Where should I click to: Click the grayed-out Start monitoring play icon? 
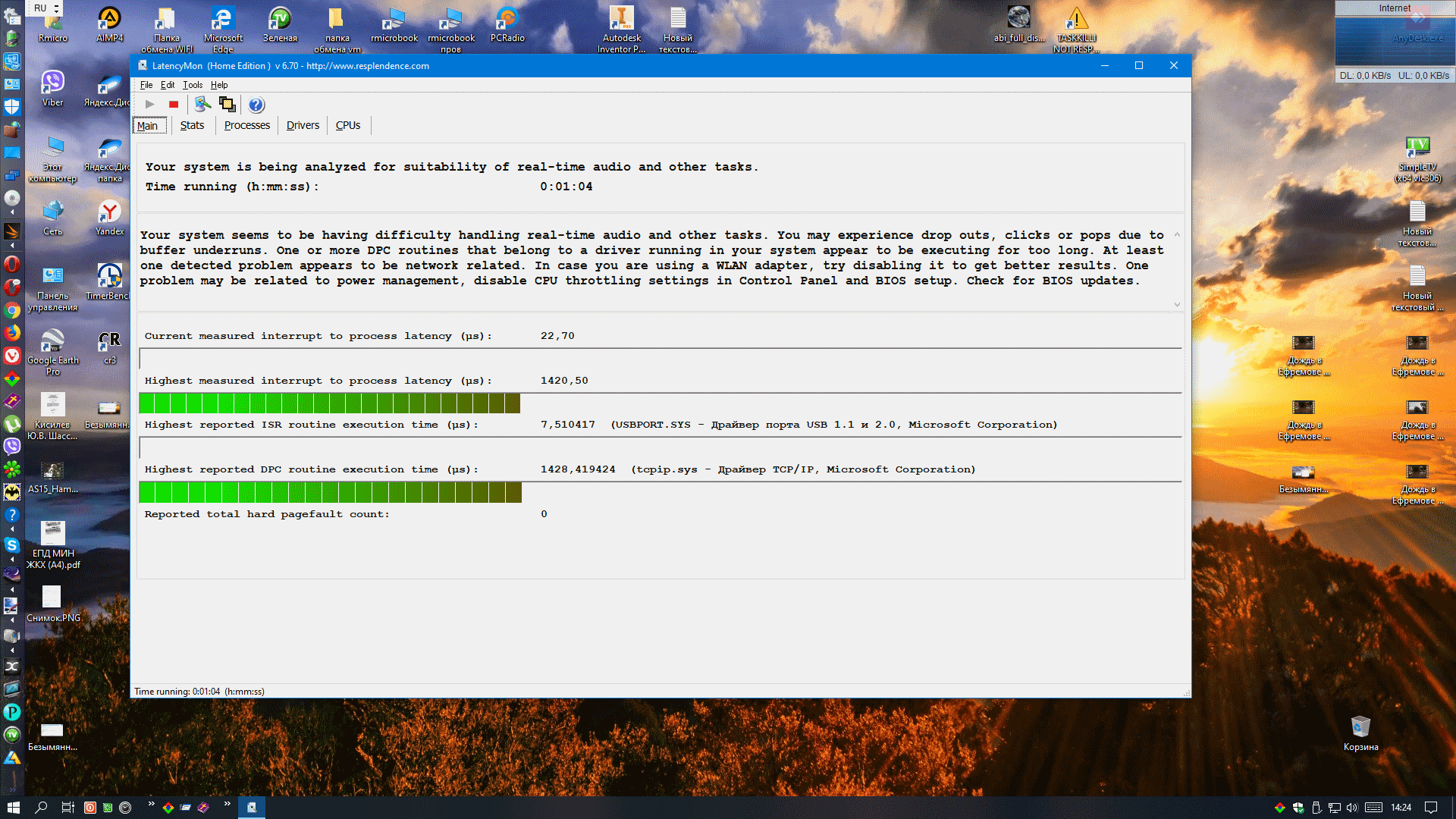click(149, 105)
